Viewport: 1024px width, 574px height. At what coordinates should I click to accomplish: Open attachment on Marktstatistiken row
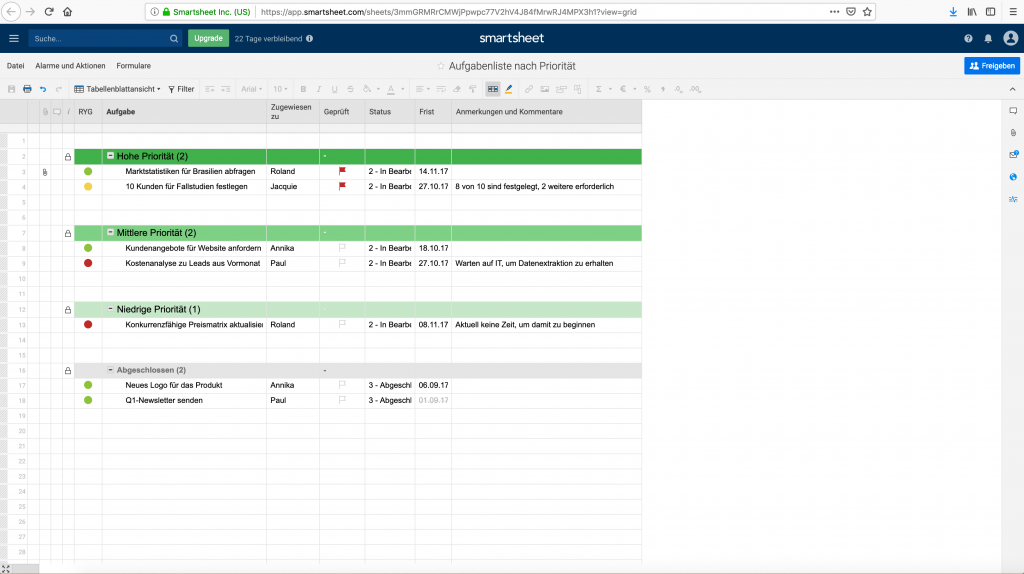coord(45,172)
